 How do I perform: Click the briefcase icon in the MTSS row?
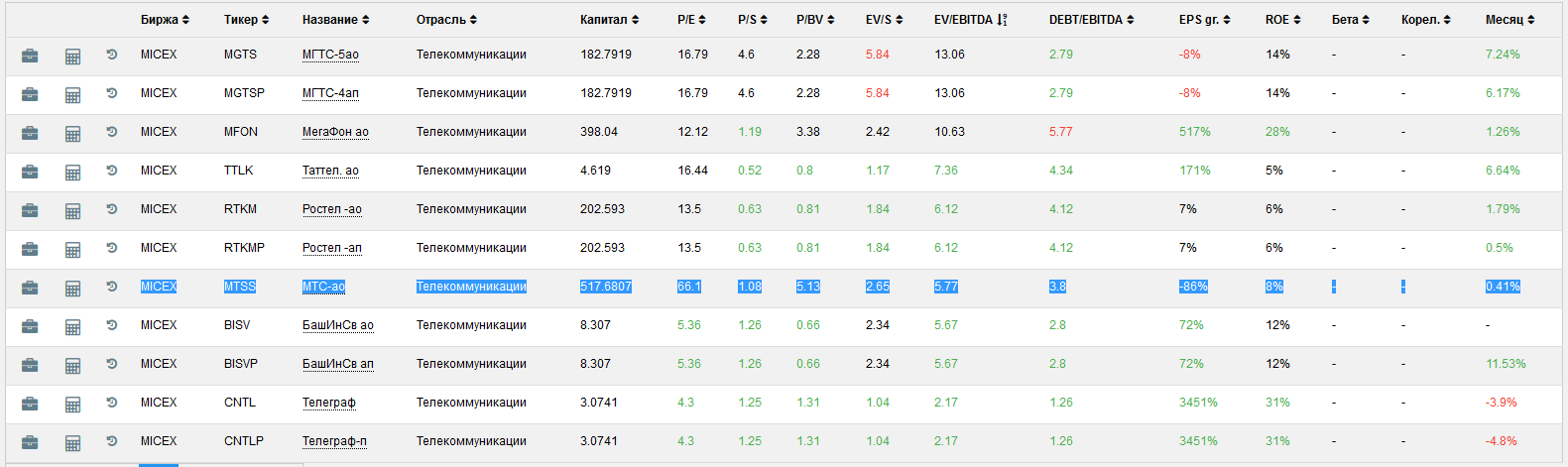(30, 288)
